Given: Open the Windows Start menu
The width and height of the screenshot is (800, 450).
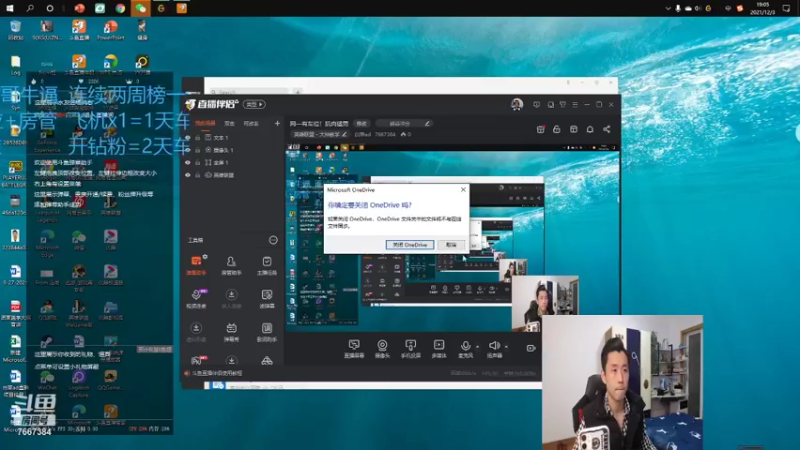Looking at the screenshot, I should (x=10, y=8).
